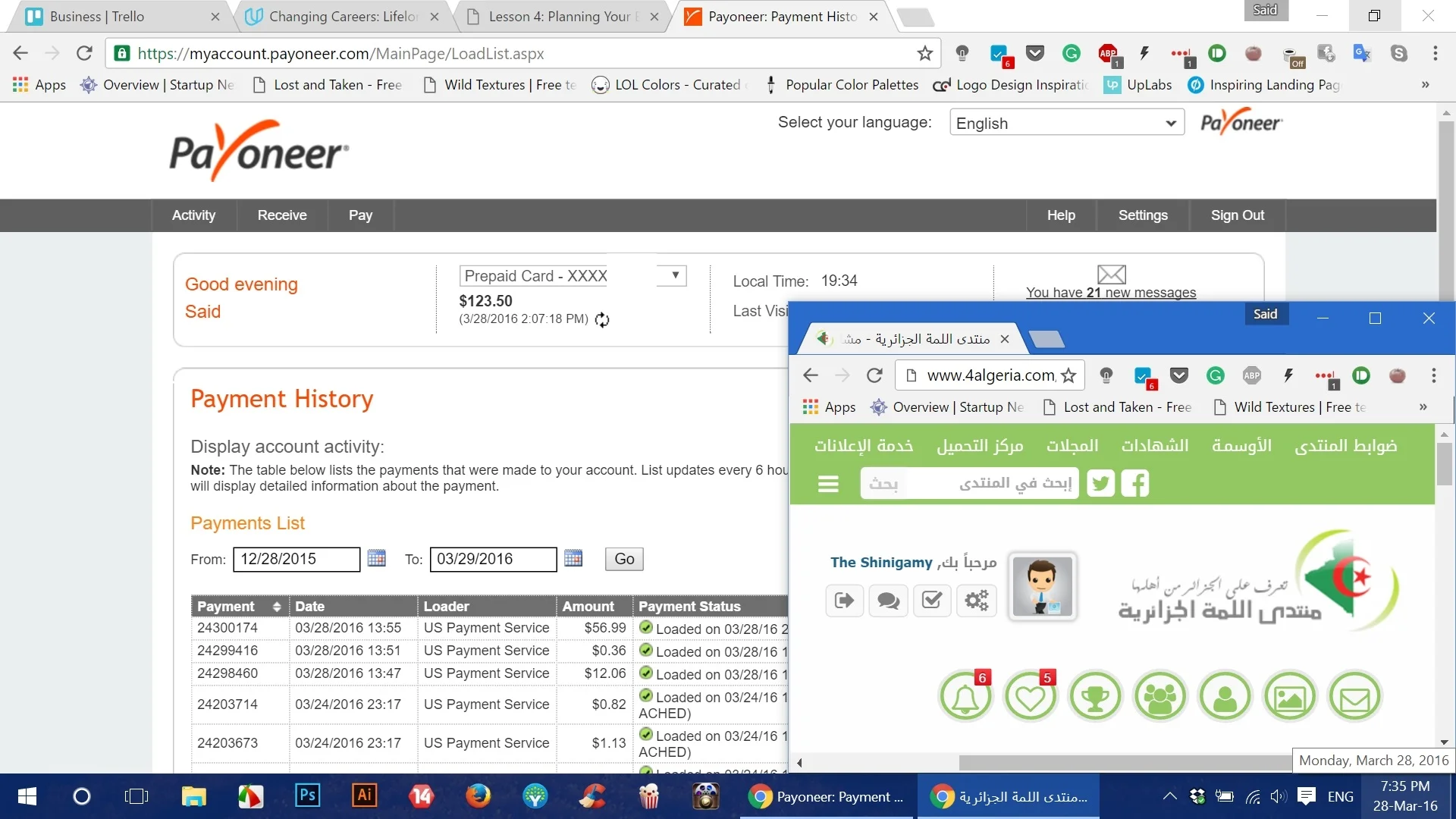This screenshot has width=1456, height=819.
Task: Click the forum horizontal scrollbar
Action: point(1122,762)
